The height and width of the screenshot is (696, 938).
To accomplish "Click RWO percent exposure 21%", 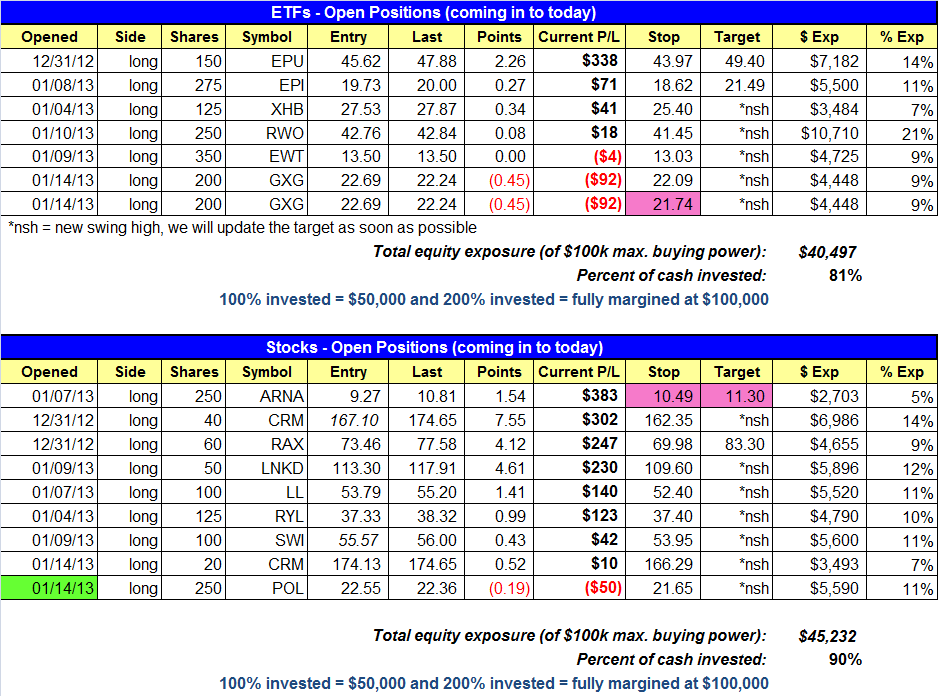I will coord(917,134).
